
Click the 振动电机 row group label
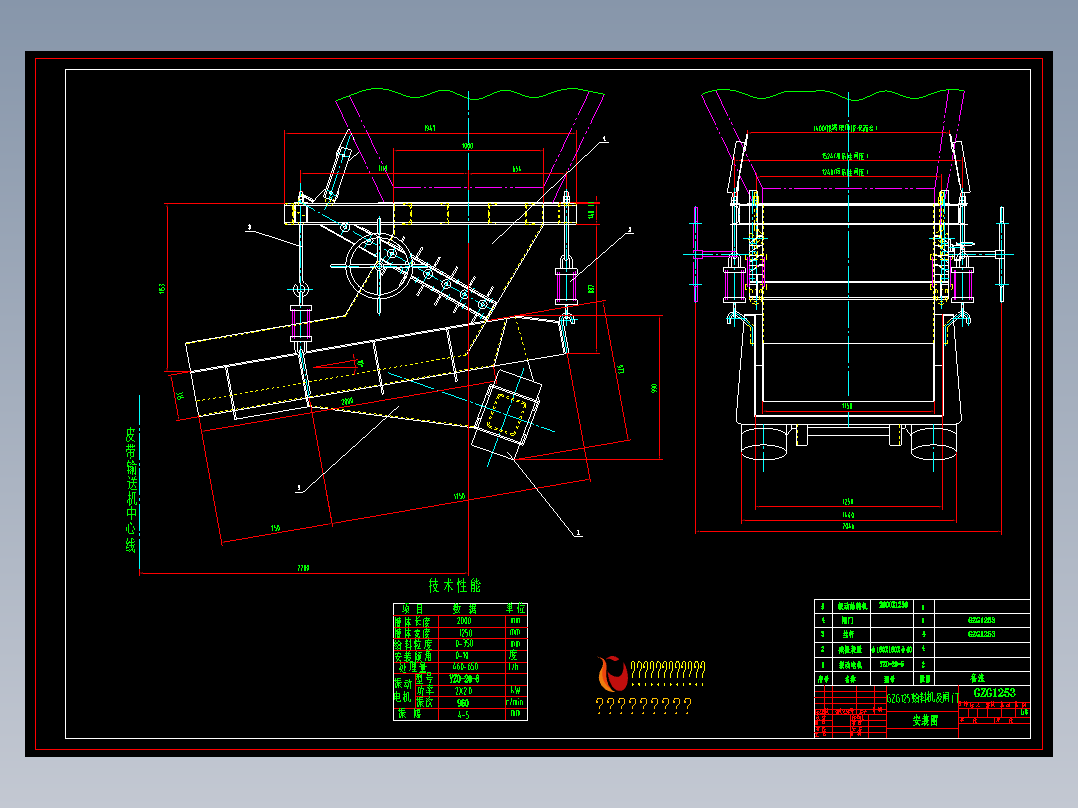(402, 690)
